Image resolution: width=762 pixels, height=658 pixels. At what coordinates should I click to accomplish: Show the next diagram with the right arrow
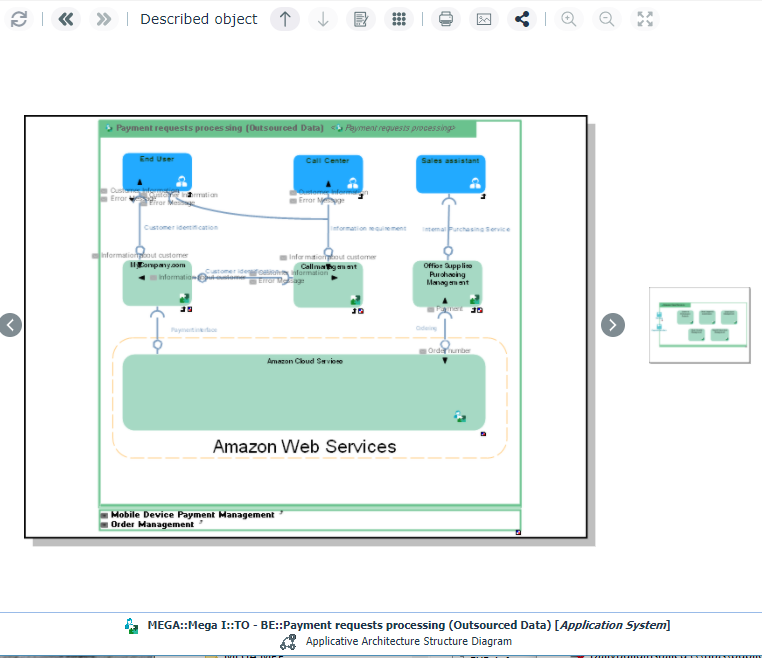tap(612, 325)
